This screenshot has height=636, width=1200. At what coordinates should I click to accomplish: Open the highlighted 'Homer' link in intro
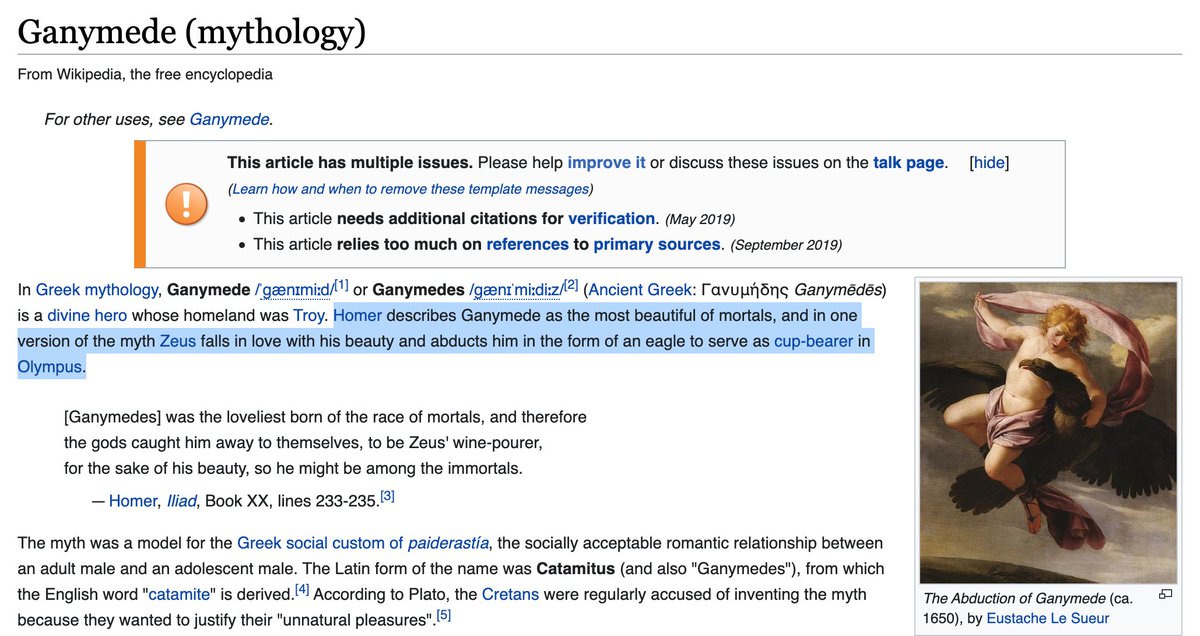[x=358, y=315]
